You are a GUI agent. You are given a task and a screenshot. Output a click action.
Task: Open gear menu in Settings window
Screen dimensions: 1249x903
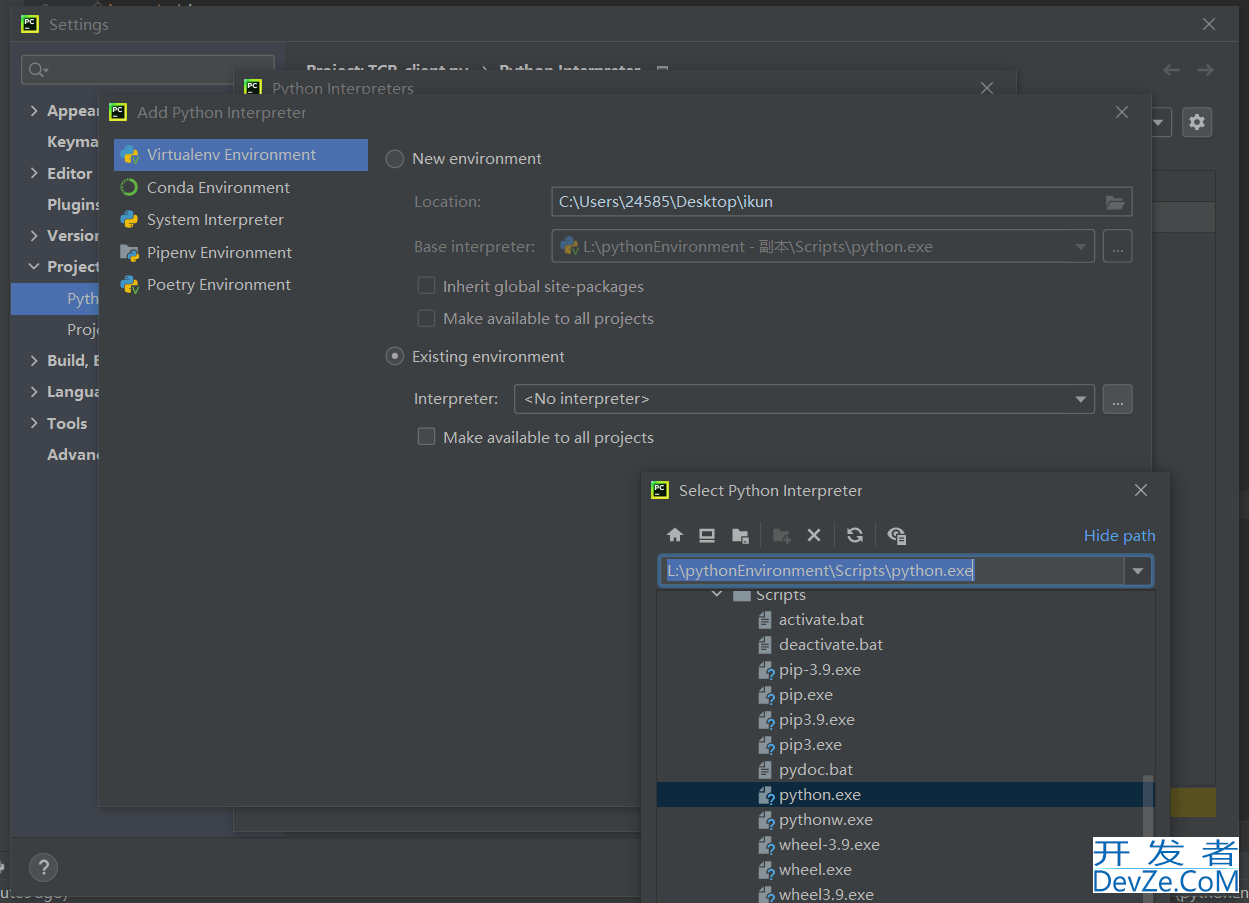click(x=1197, y=122)
